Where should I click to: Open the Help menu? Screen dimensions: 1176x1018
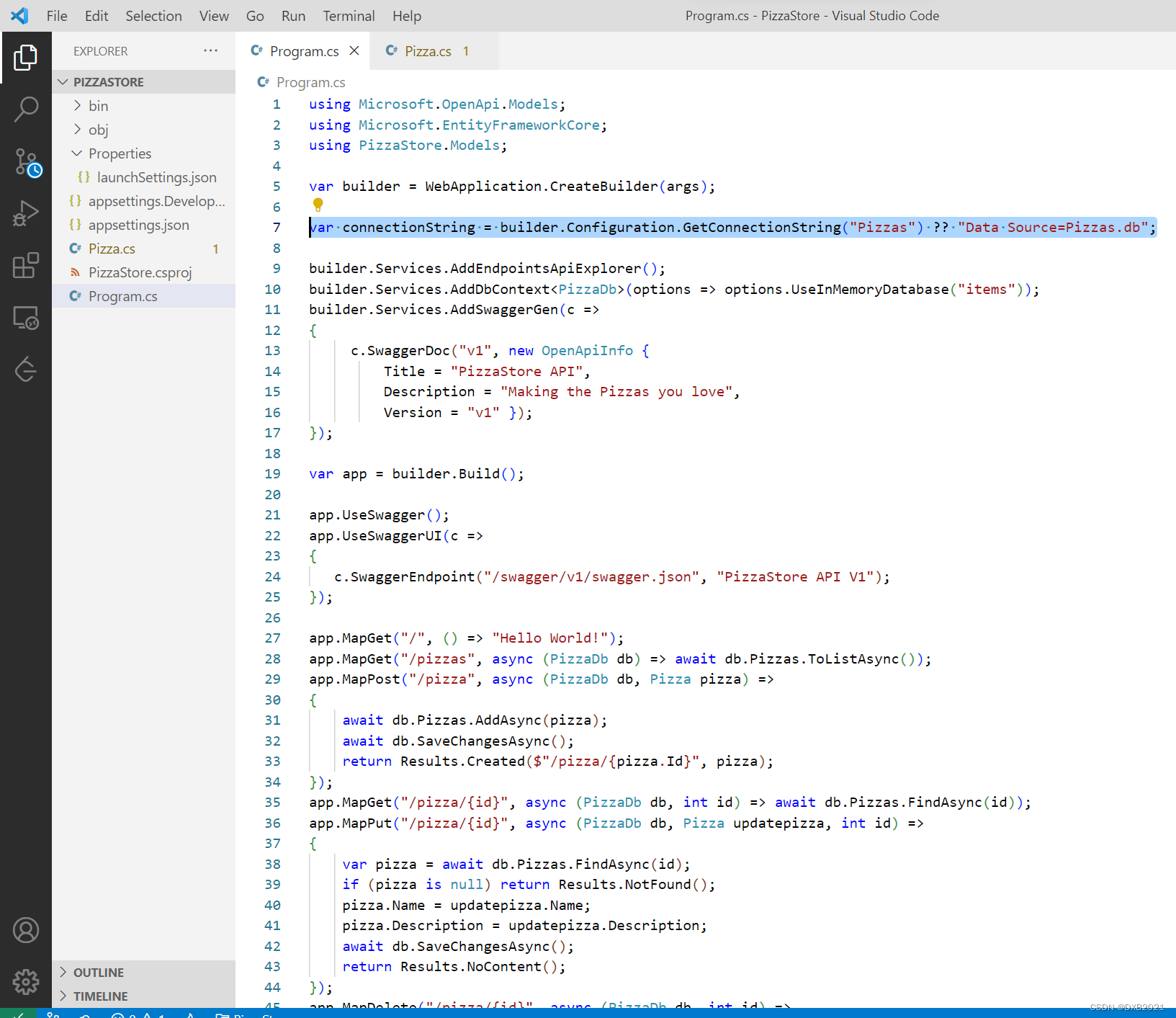click(x=407, y=16)
